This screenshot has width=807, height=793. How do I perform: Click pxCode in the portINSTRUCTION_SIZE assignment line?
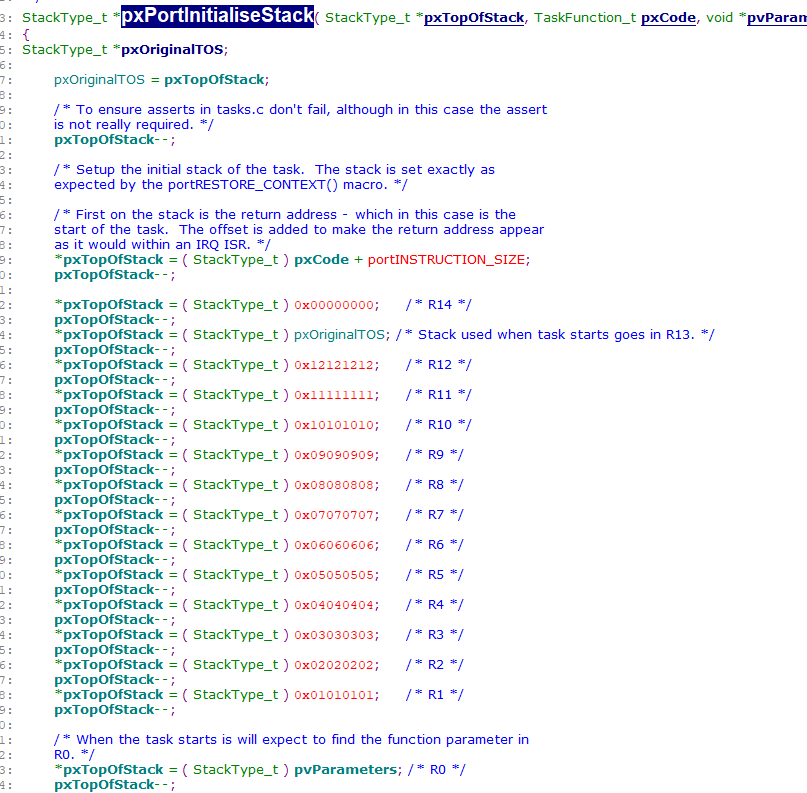click(321, 260)
